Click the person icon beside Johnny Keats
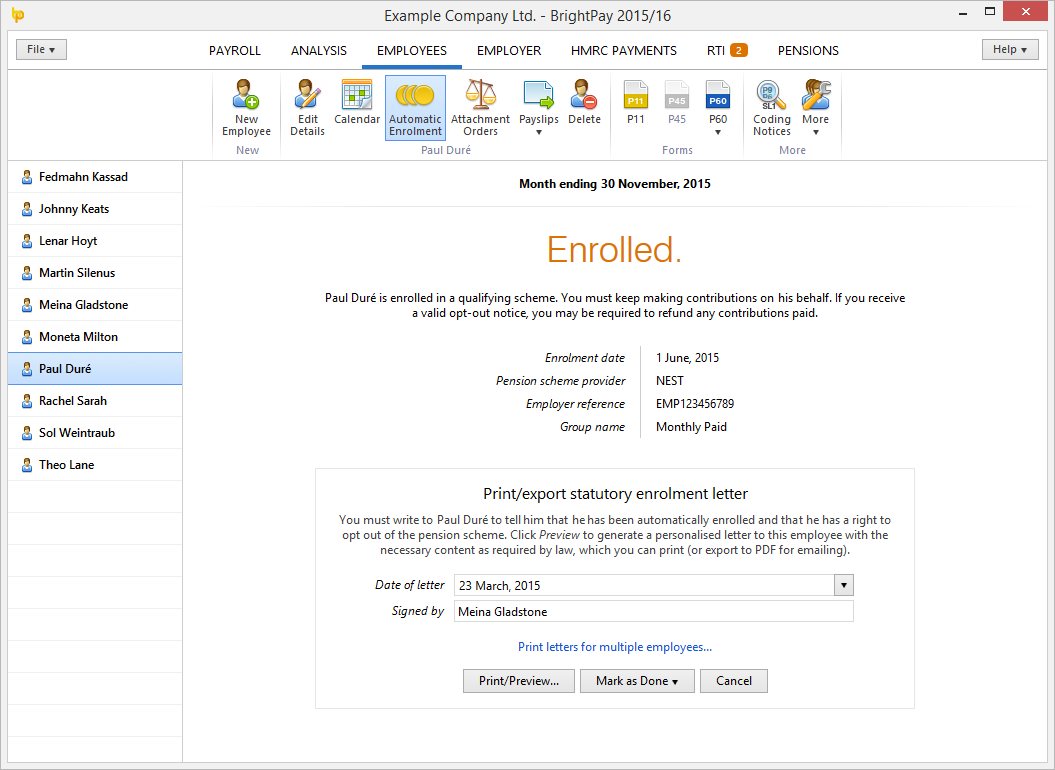Screen dimensions: 1055x770 click(27, 209)
